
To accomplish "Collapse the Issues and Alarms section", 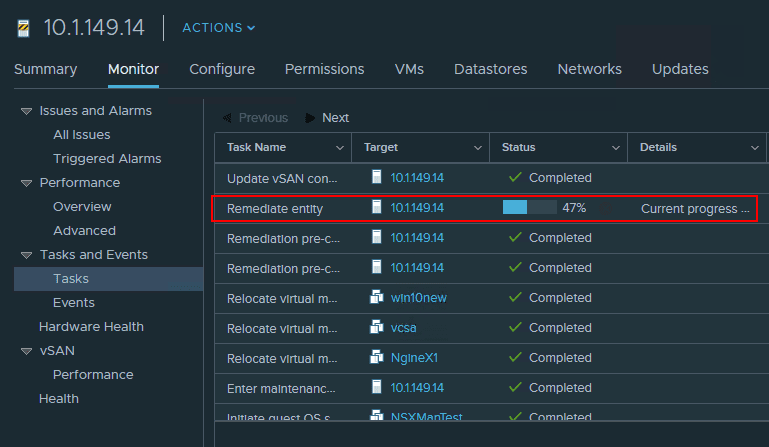I will coord(26,111).
